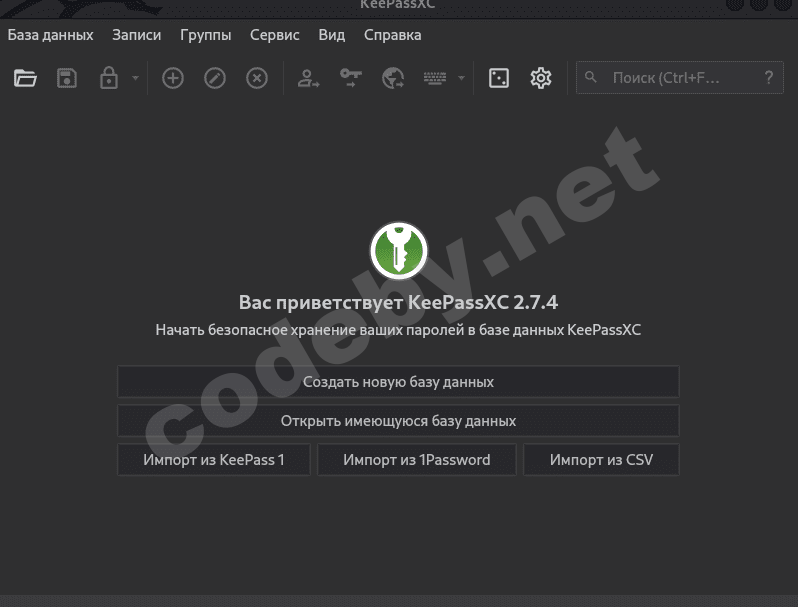Select Импорт из 1Password button
This screenshot has width=798, height=607.
click(417, 460)
